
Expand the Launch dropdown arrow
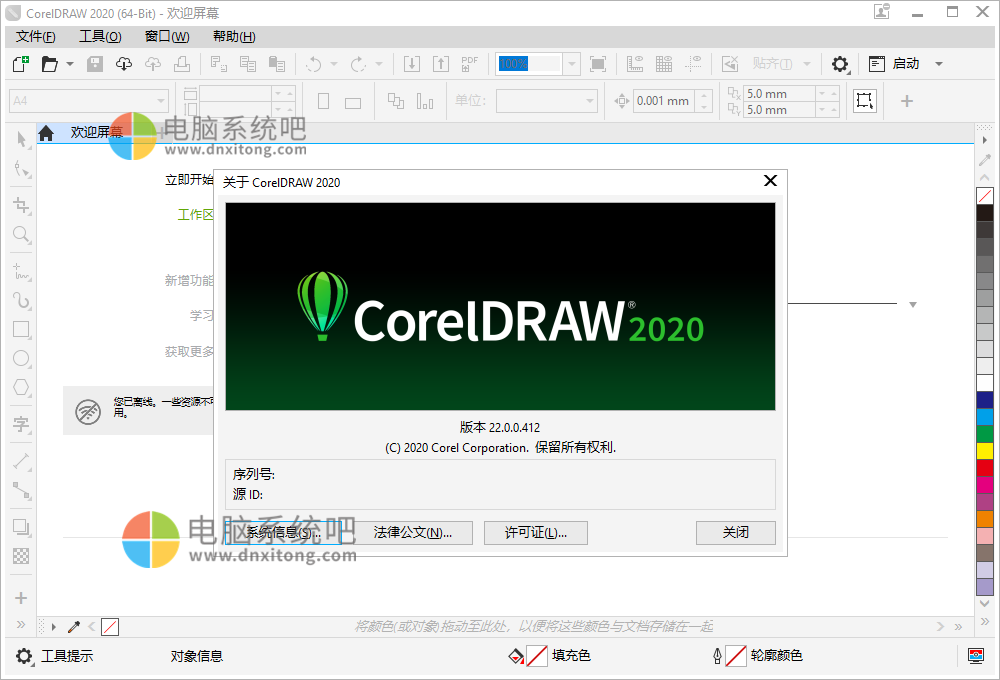click(939, 64)
